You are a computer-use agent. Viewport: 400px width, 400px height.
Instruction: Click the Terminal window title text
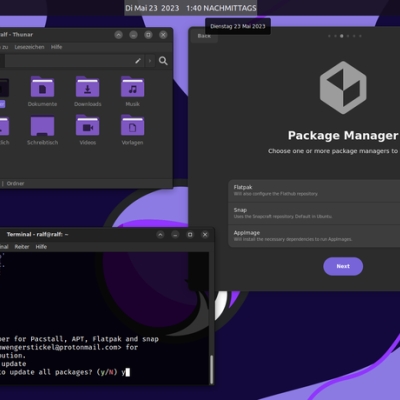[x=37, y=234]
